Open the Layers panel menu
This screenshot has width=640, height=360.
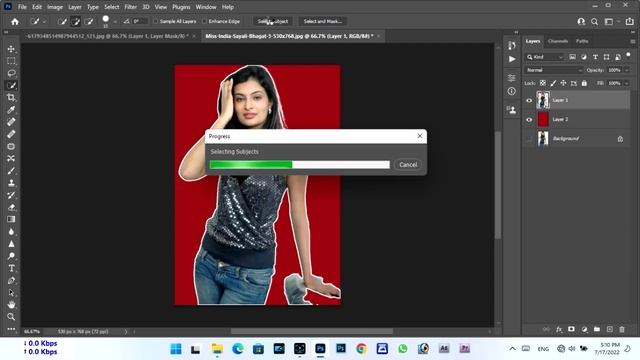point(633,41)
